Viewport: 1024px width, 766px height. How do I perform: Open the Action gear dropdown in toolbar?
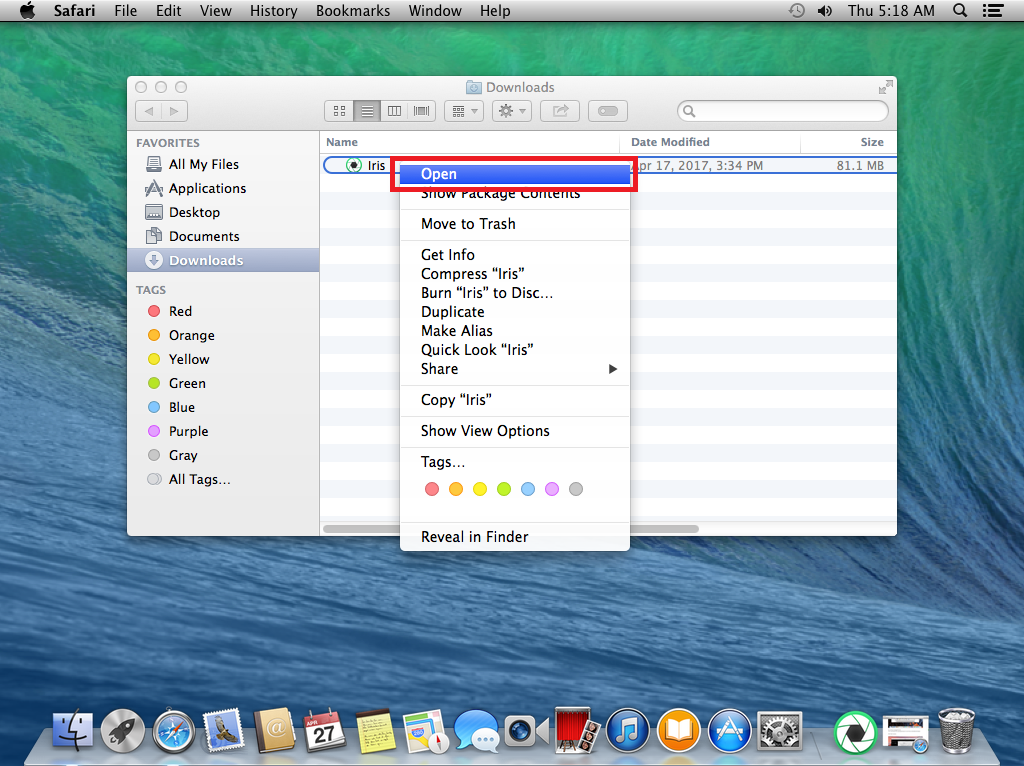512,111
